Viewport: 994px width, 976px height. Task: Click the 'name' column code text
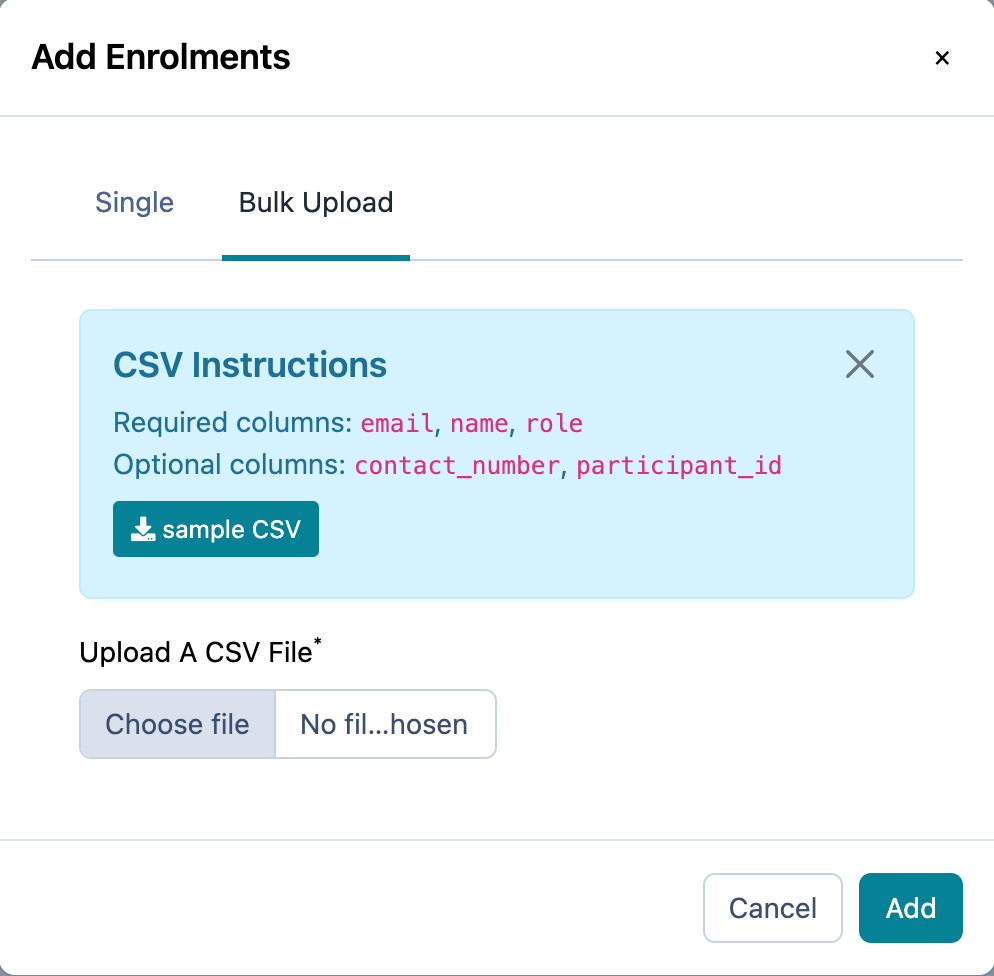pyautogui.click(x=479, y=423)
